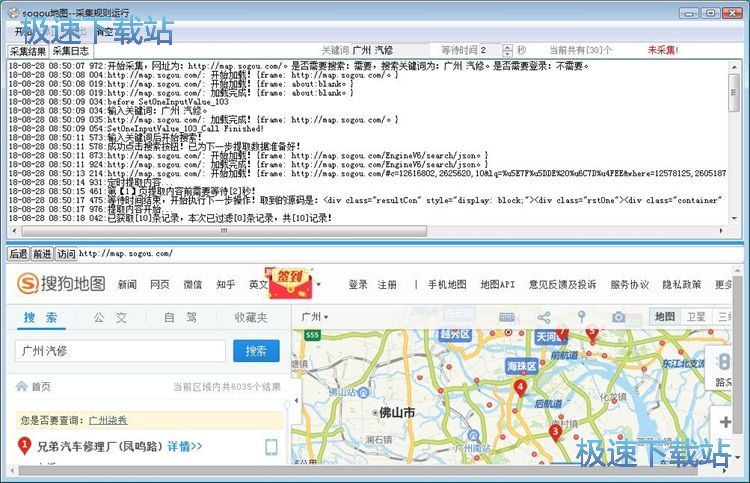Screen dimensions: 750x483
Task: Open the red envelope sign-in promotion
Action: coord(290,282)
